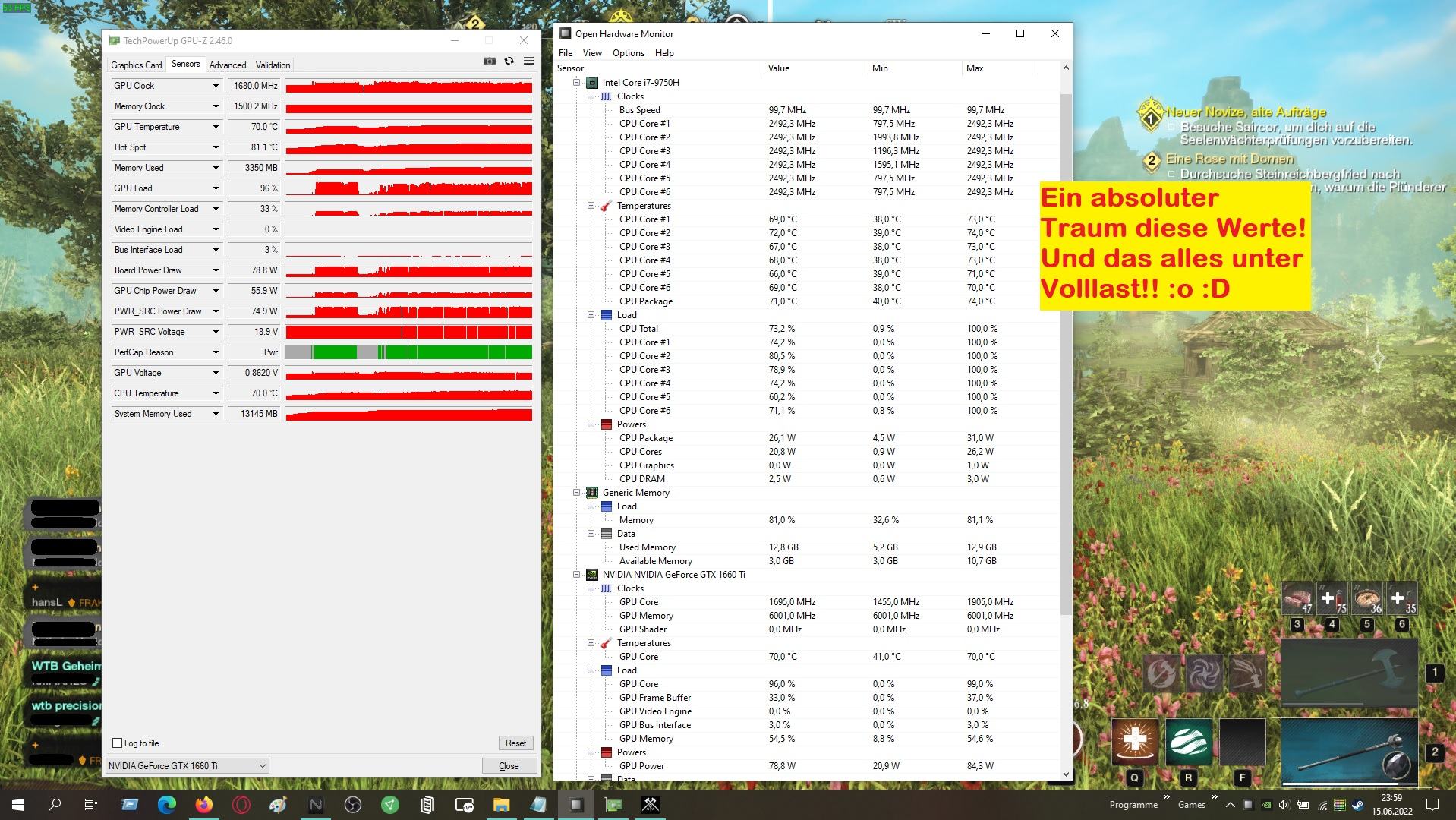Click the GPU-Z refresh sensors icon
This screenshot has height=820, width=1456.
[x=509, y=61]
